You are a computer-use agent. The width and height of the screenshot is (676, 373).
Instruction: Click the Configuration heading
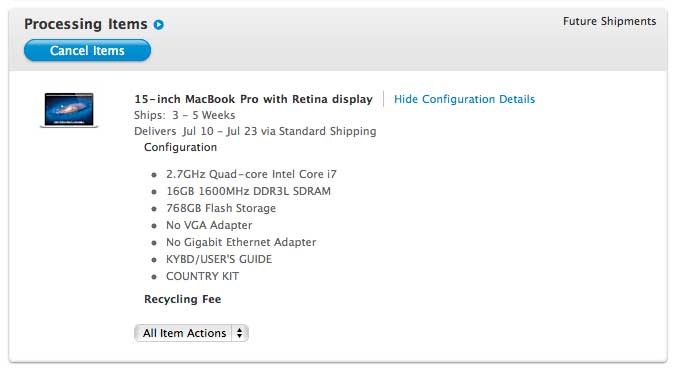coord(180,147)
